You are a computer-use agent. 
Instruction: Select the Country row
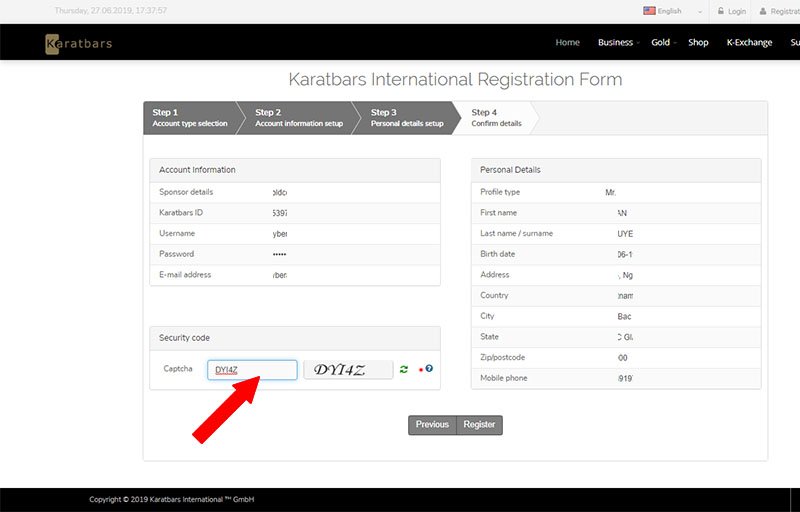pos(616,296)
